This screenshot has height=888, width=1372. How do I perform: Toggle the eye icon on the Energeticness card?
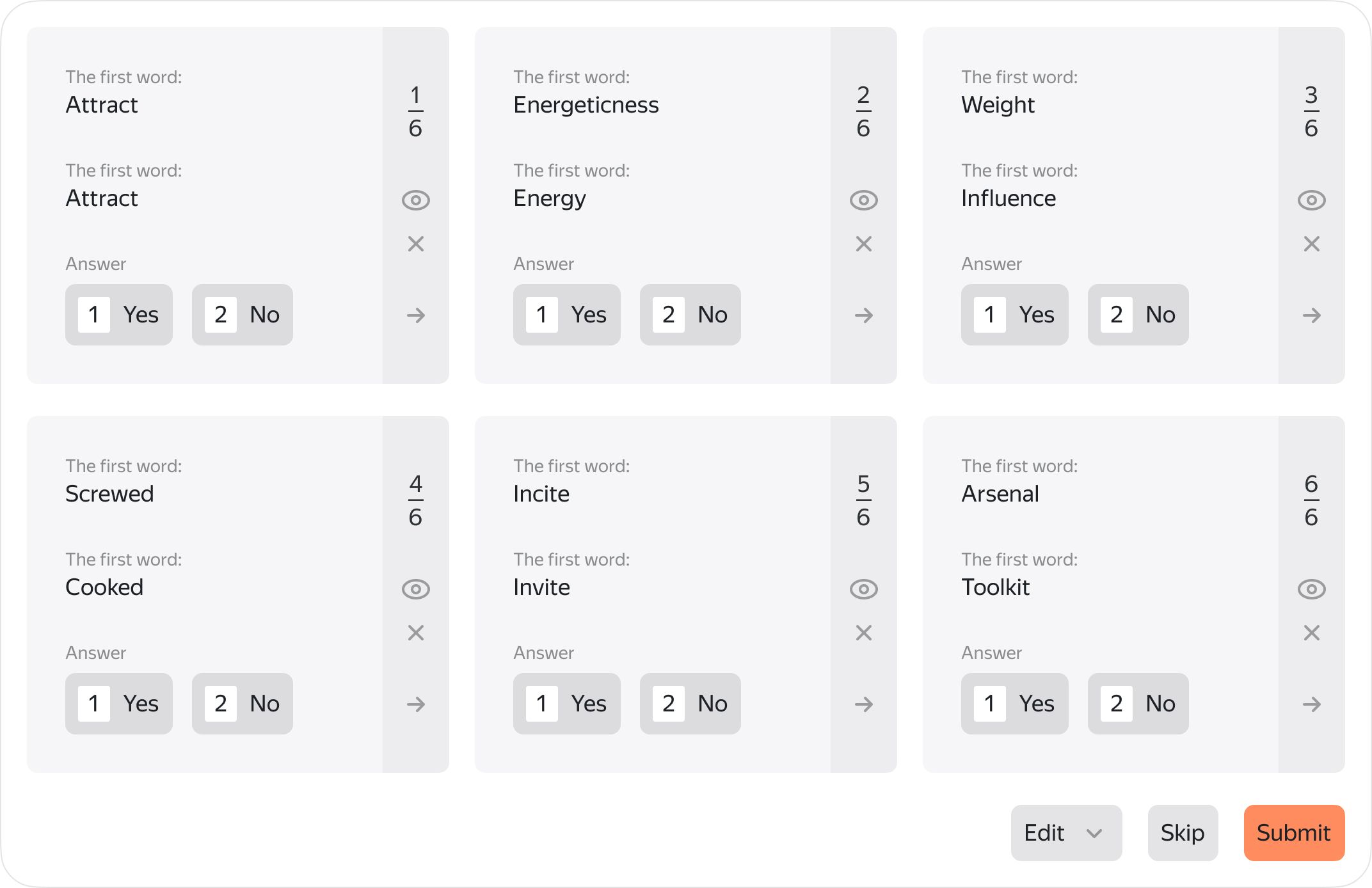pyautogui.click(x=864, y=200)
